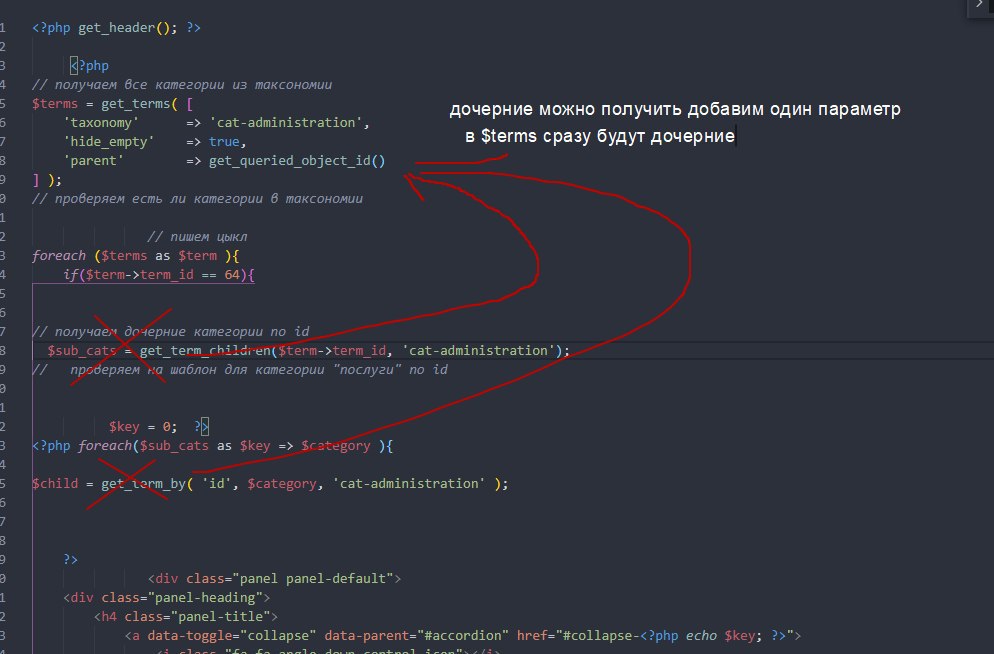The image size is (994, 654).
Task: Click data-parent="#accordion" attribute
Action: click(416, 636)
